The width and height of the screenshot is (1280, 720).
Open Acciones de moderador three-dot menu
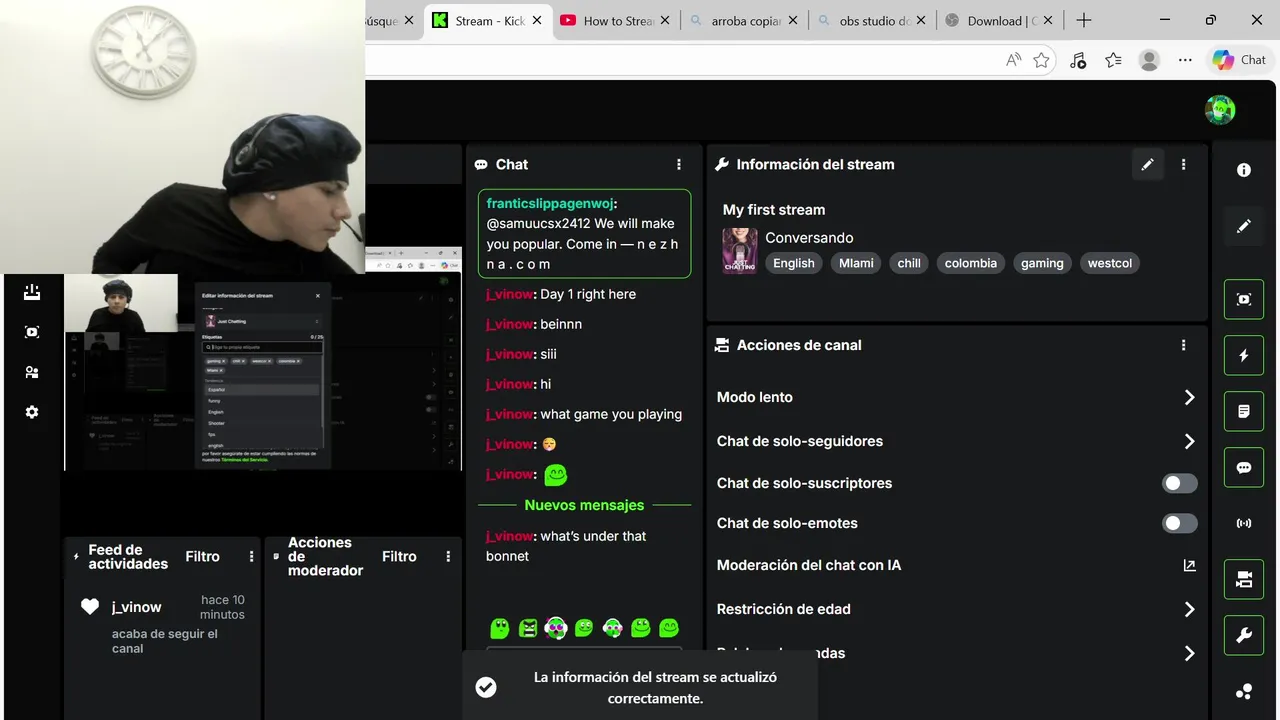point(448,556)
